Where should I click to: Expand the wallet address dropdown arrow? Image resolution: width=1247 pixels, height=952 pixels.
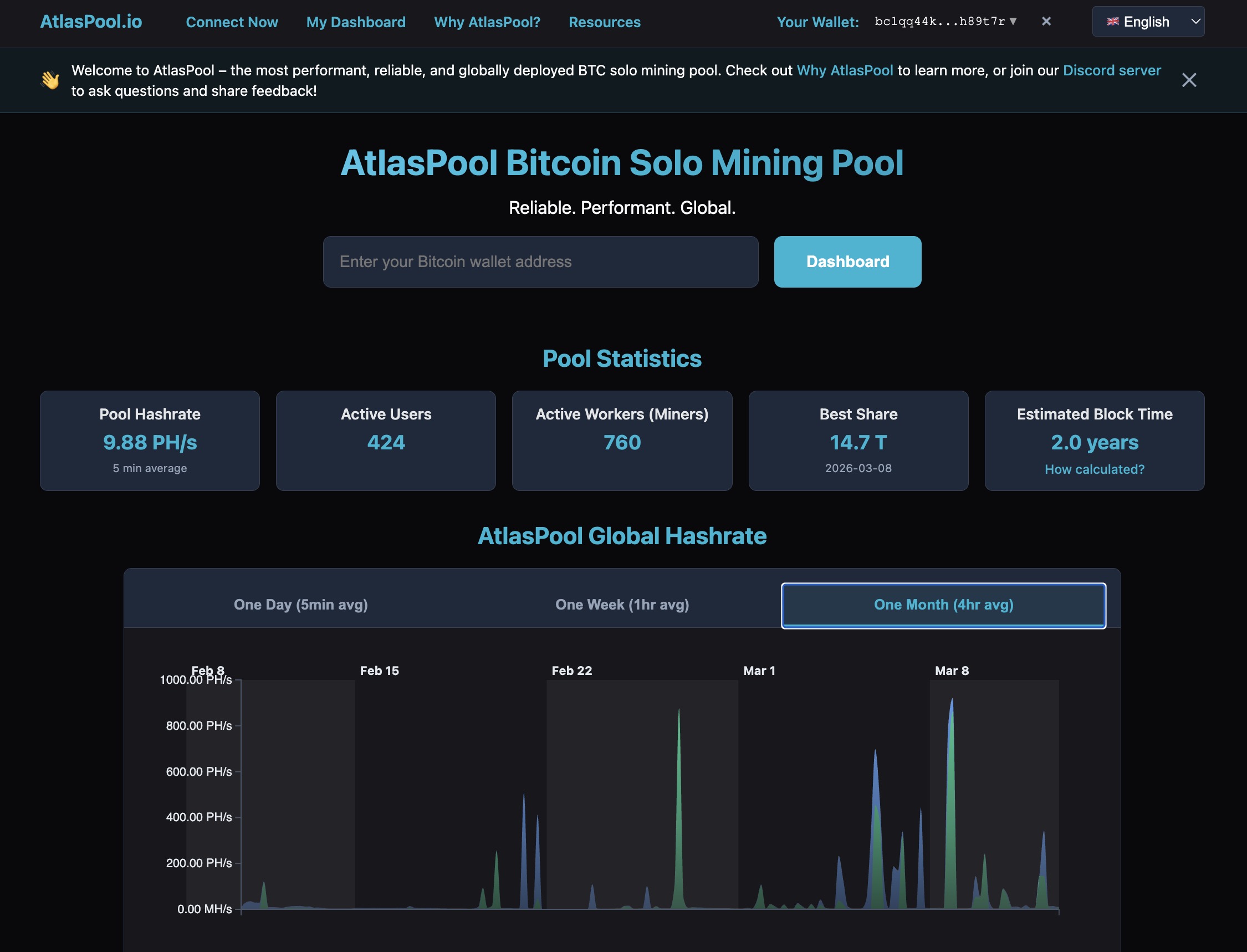(x=1013, y=22)
